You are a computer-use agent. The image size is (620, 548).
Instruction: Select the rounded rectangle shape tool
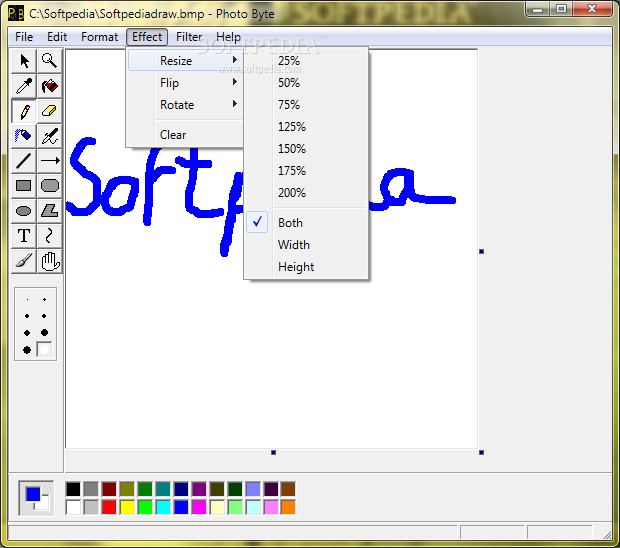point(49,186)
